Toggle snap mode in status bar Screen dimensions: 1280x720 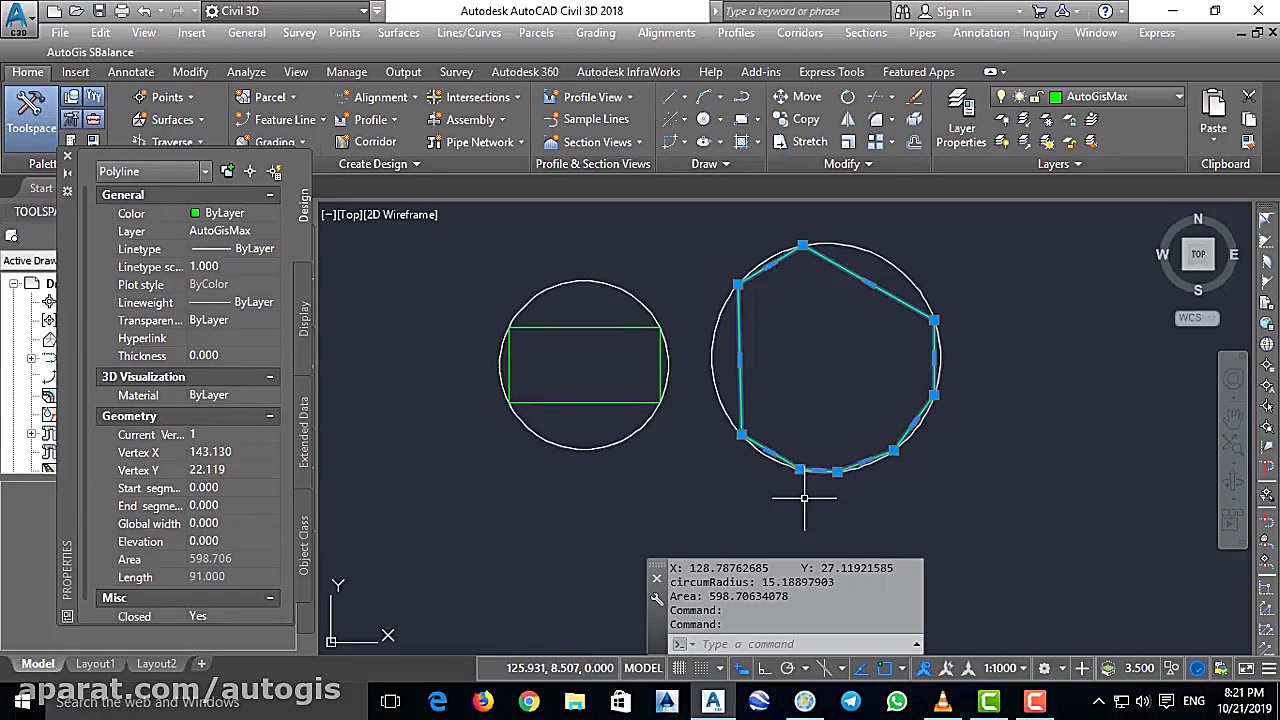(701, 668)
